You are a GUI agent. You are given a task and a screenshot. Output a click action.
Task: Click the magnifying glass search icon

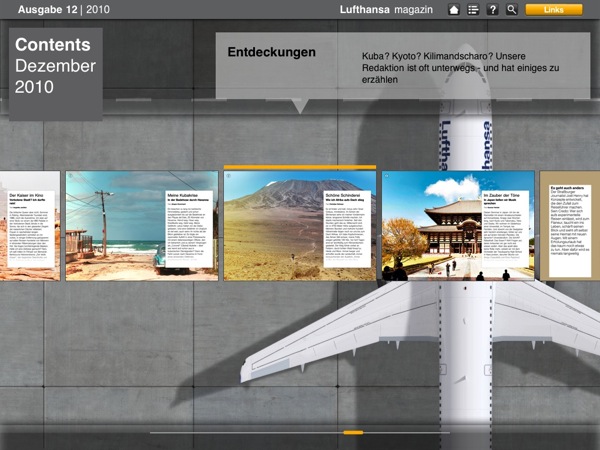pyautogui.click(x=511, y=9)
